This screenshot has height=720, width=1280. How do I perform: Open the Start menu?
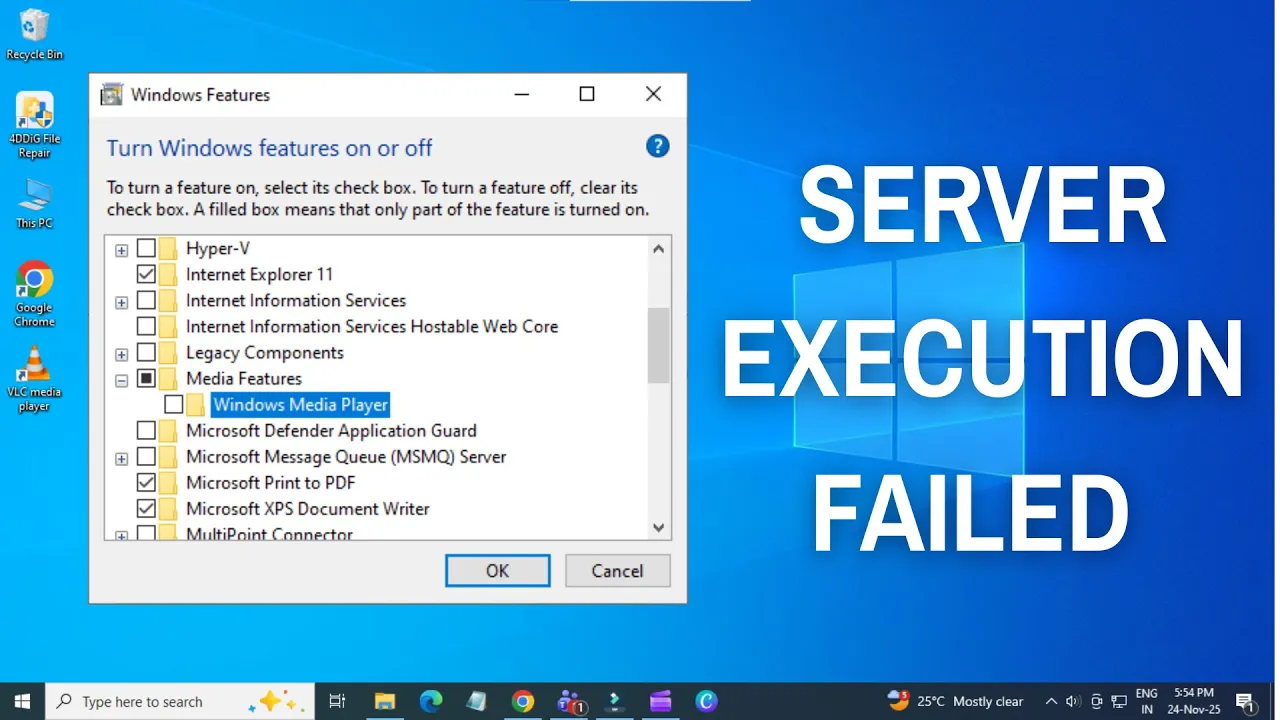click(x=20, y=701)
